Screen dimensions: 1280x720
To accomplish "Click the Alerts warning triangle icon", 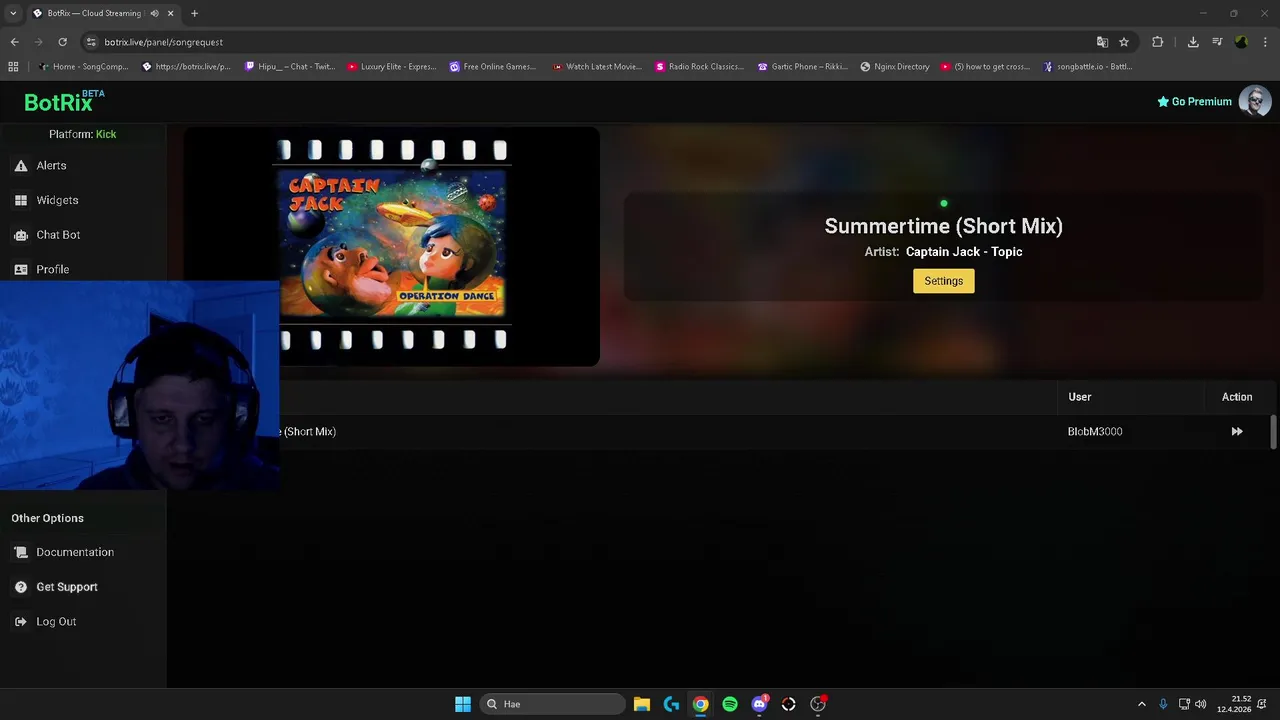I will 21,166.
